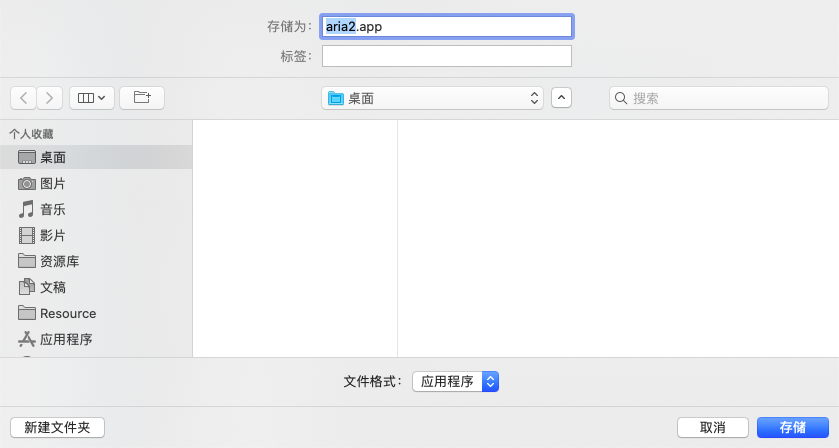Click the forward navigation arrow
Viewport: 839px width, 448px height.
point(49,98)
